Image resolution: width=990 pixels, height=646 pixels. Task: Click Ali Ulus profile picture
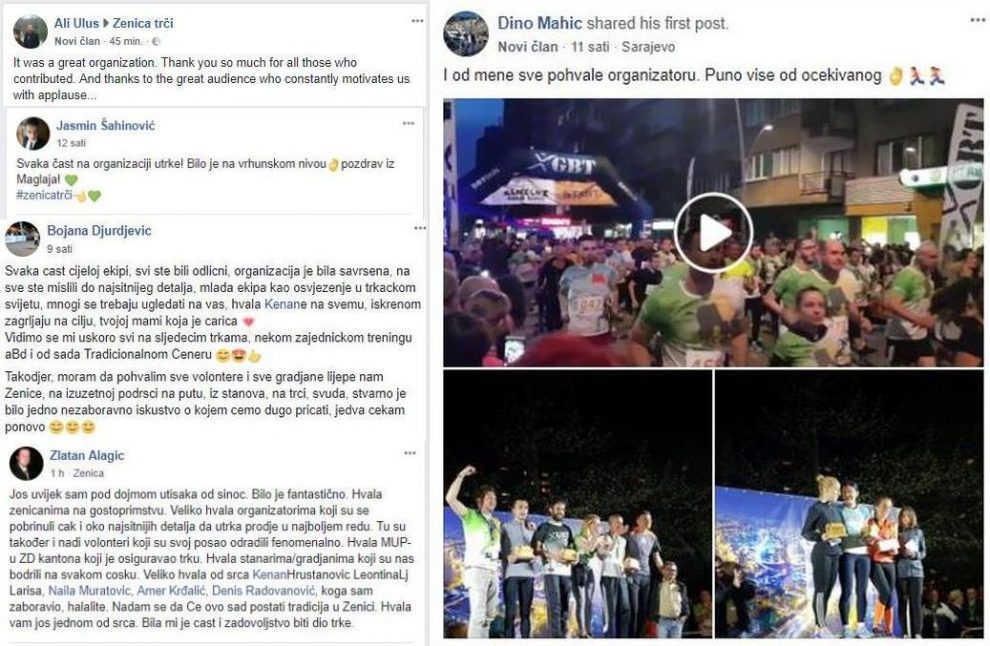tap(30, 32)
